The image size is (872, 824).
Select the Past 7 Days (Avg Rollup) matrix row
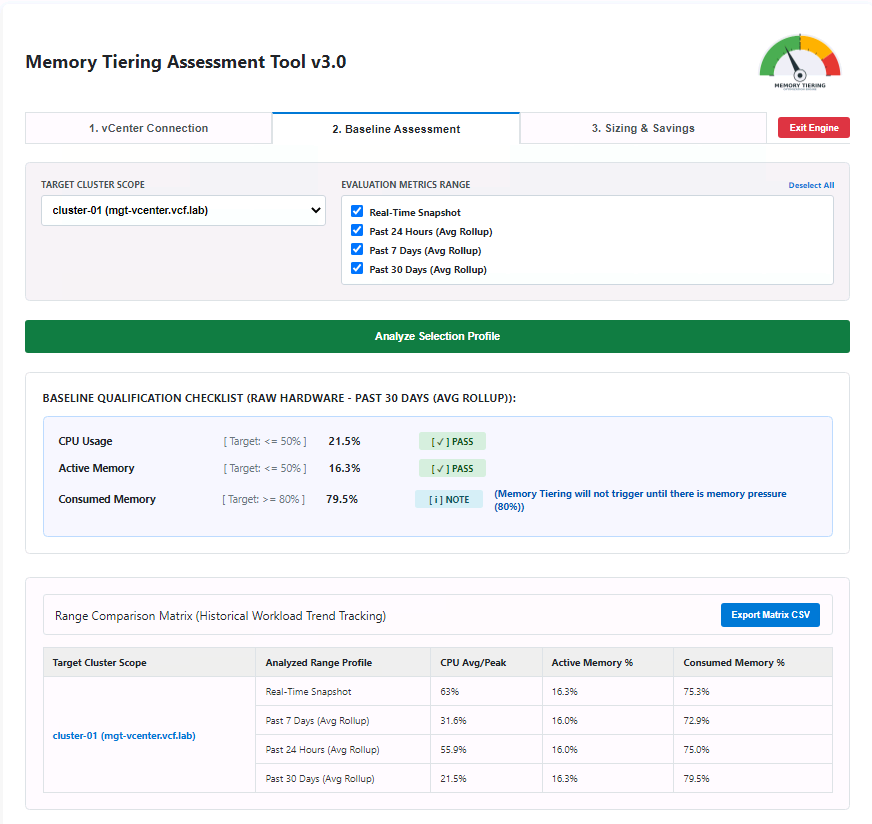pyautogui.click(x=544, y=721)
